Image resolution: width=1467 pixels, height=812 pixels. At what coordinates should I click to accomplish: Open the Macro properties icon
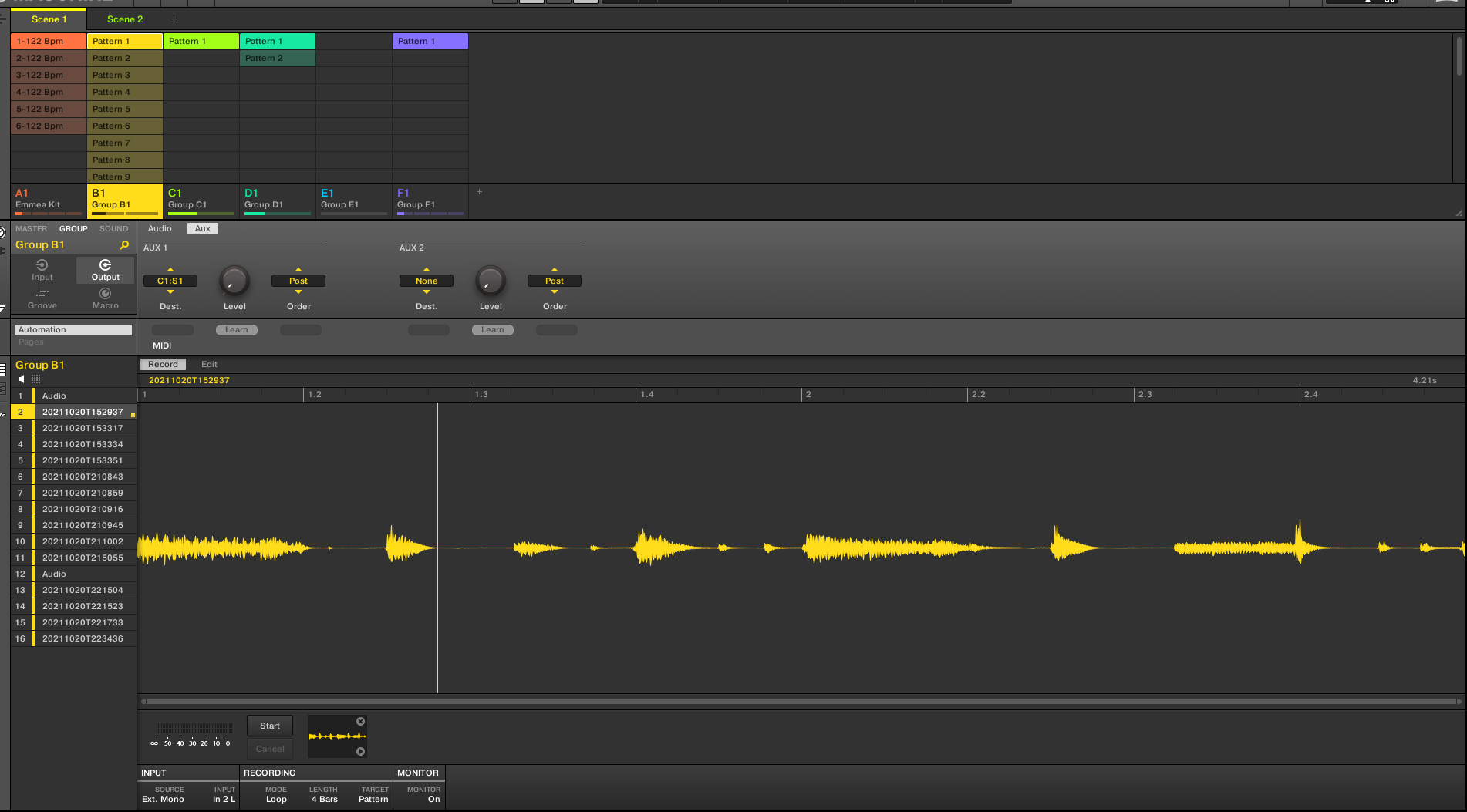pos(106,294)
